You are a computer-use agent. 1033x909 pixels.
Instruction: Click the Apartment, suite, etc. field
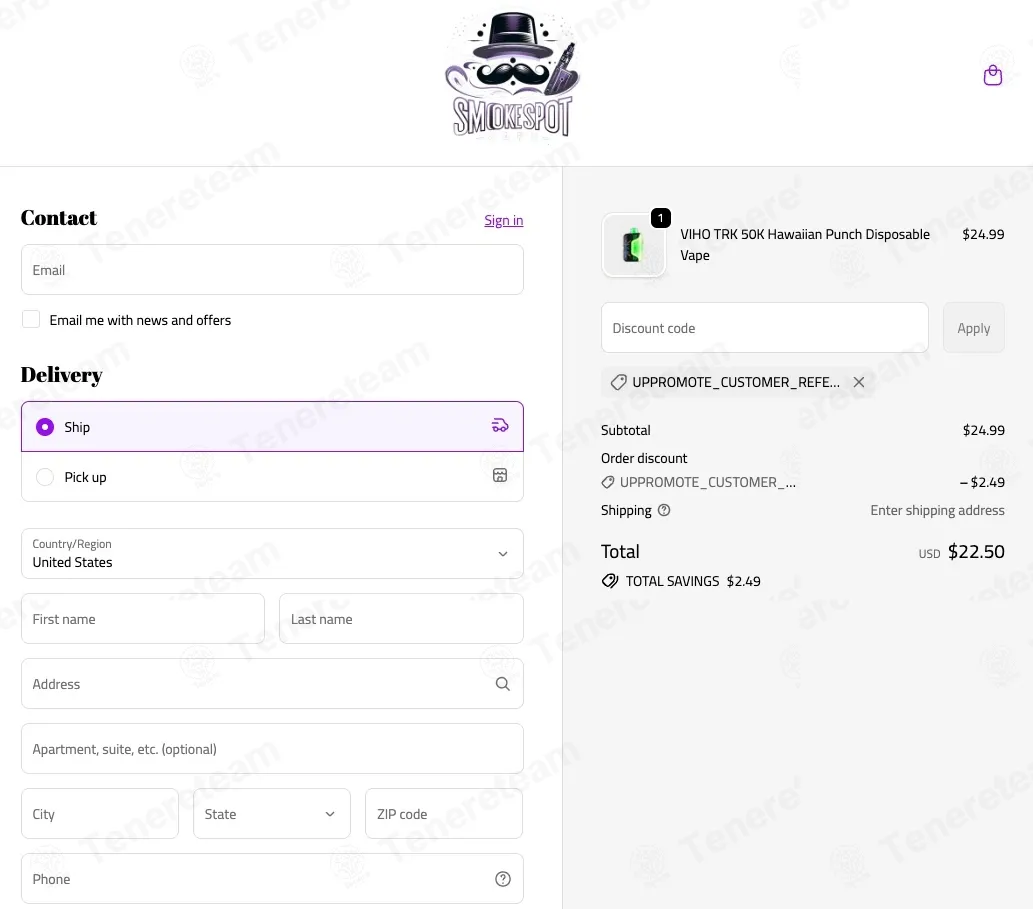click(x=272, y=749)
